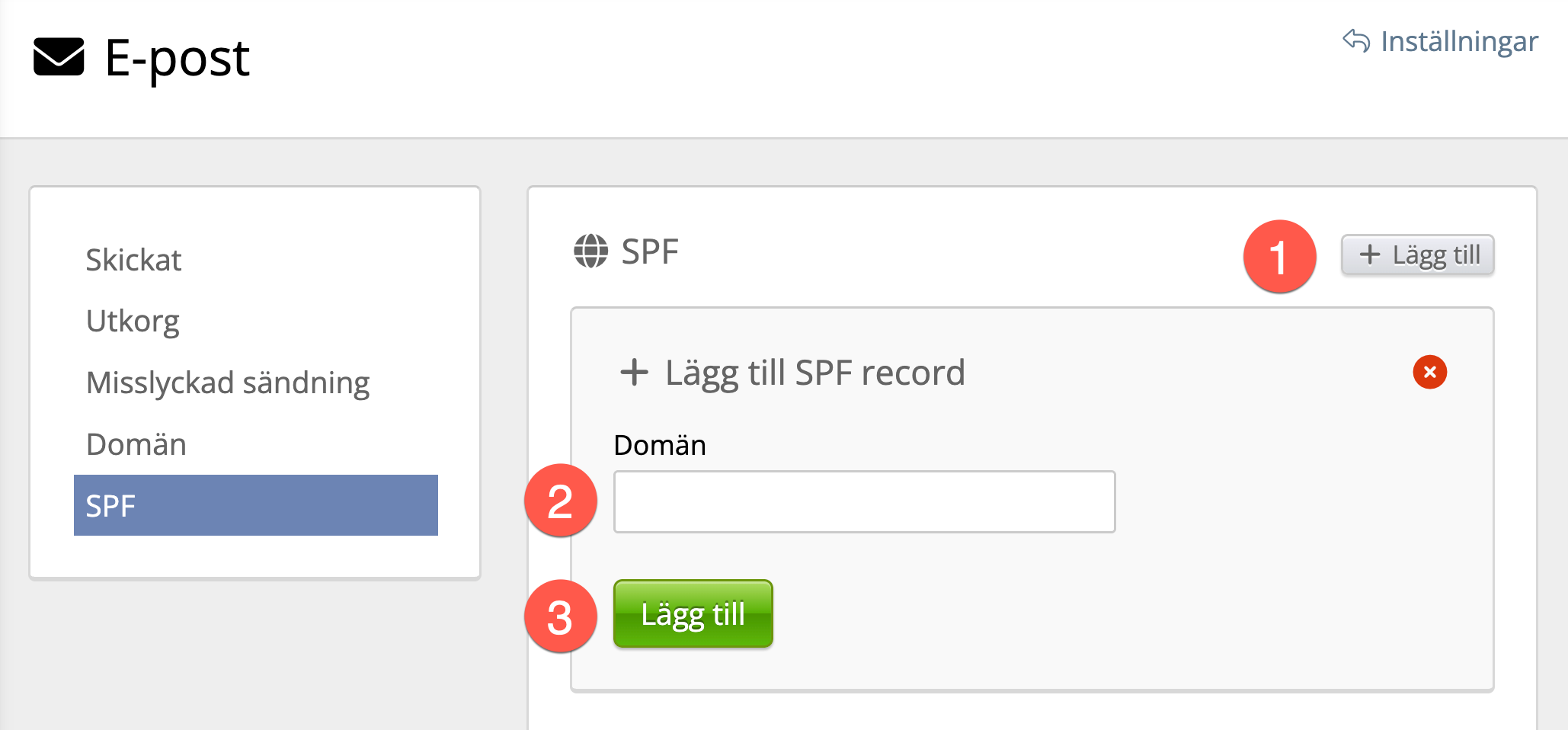The height and width of the screenshot is (730, 1568).
Task: Click the Lägg till SPF record heading
Action: (x=814, y=373)
